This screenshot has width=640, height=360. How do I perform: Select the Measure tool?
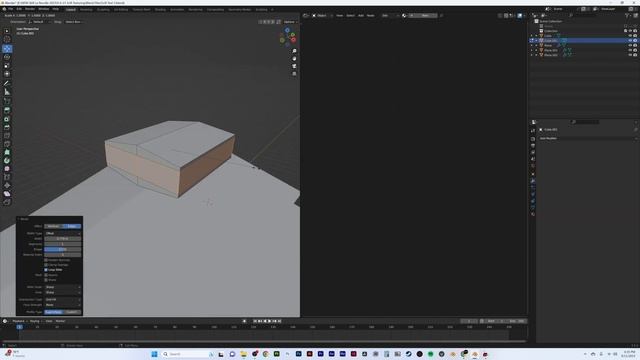(7, 92)
